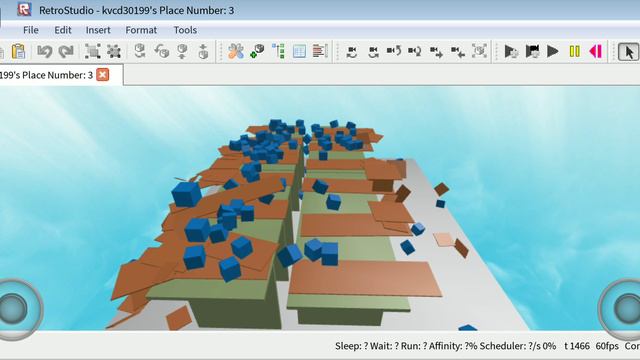Reset the simulation with the pink rewind button
640x360 pixels.
click(596, 51)
